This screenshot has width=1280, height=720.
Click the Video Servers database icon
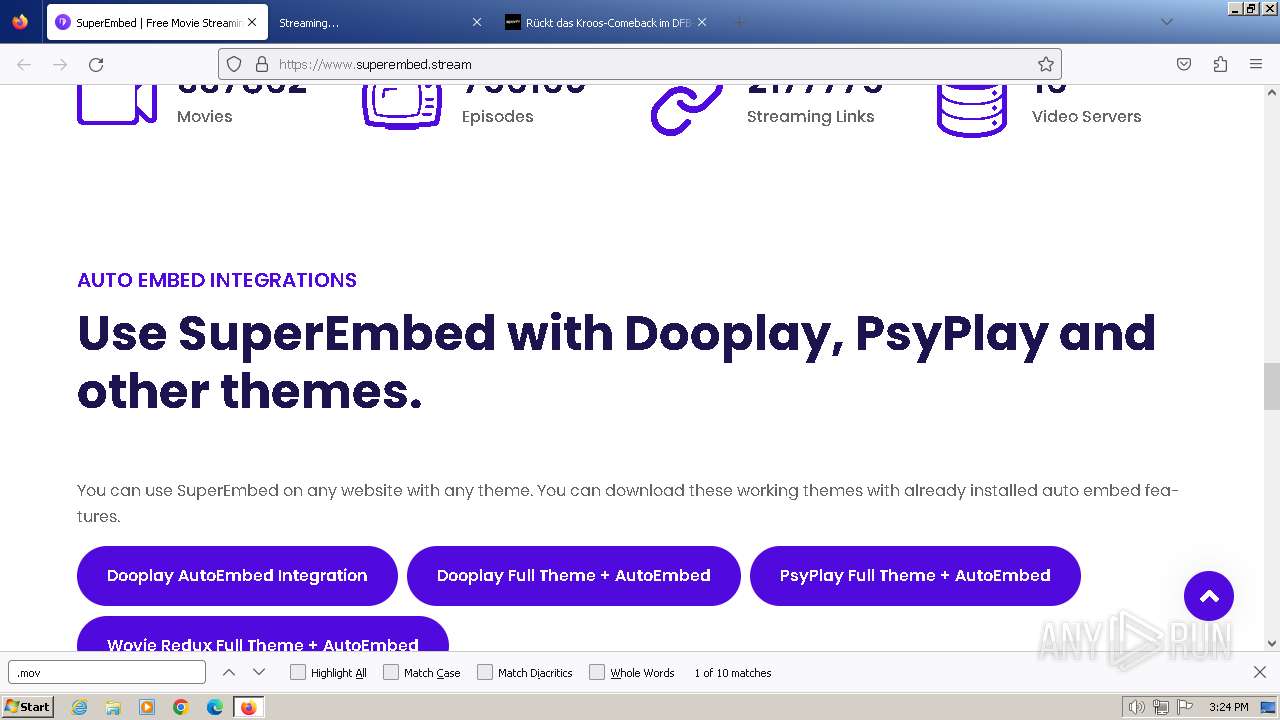click(x=972, y=110)
